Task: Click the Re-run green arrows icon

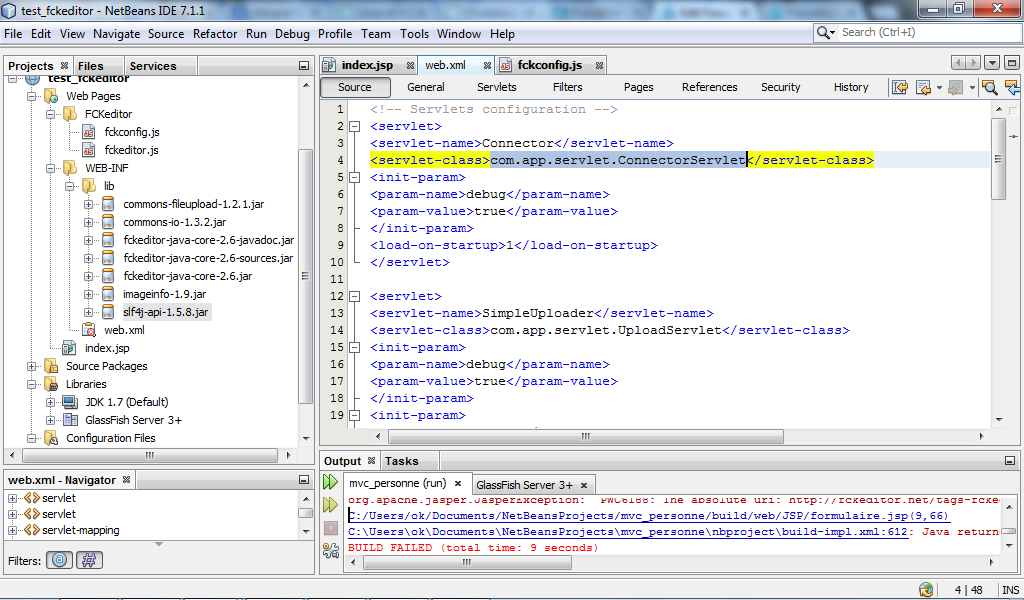Action: (x=330, y=482)
